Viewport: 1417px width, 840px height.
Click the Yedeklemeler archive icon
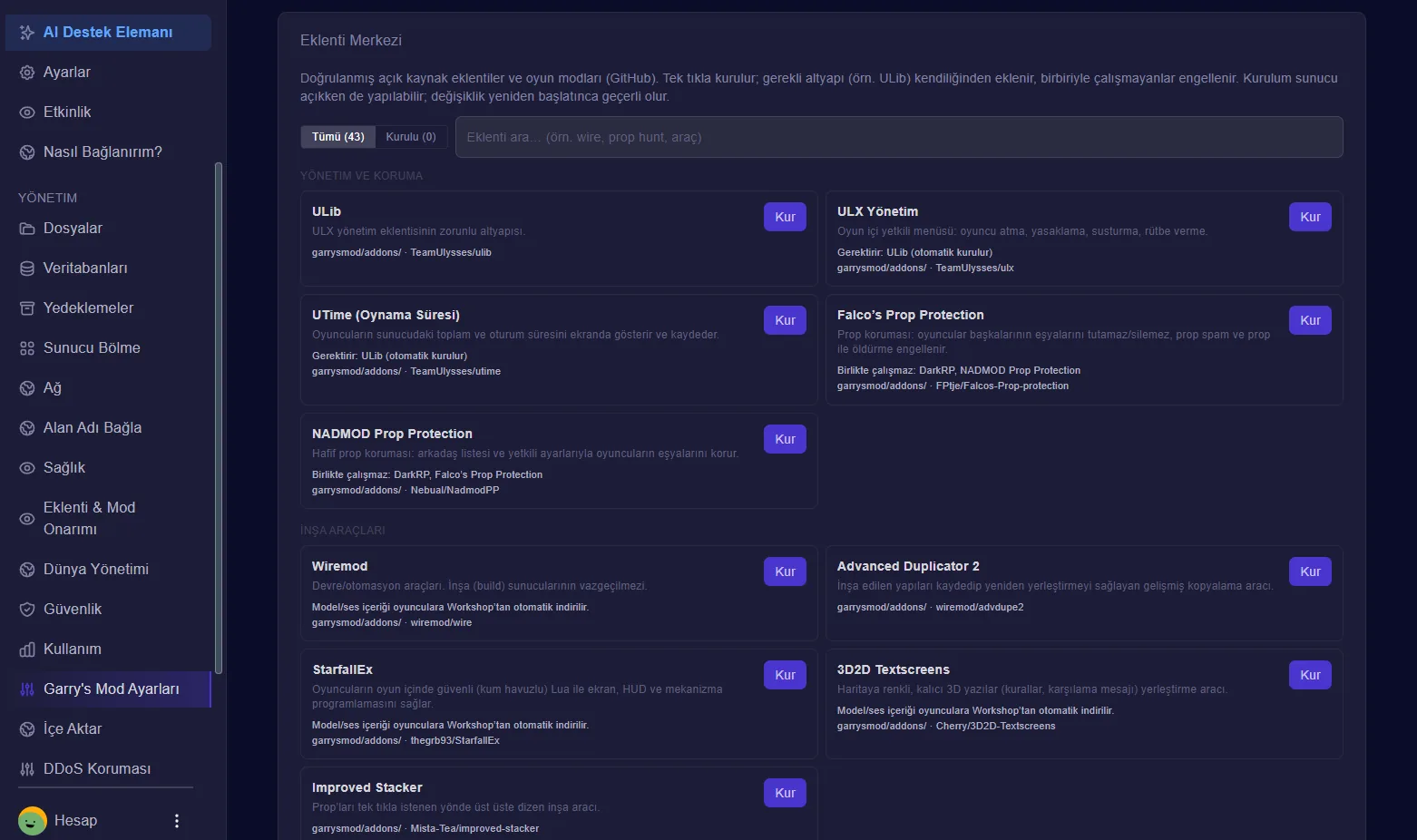[x=27, y=308]
